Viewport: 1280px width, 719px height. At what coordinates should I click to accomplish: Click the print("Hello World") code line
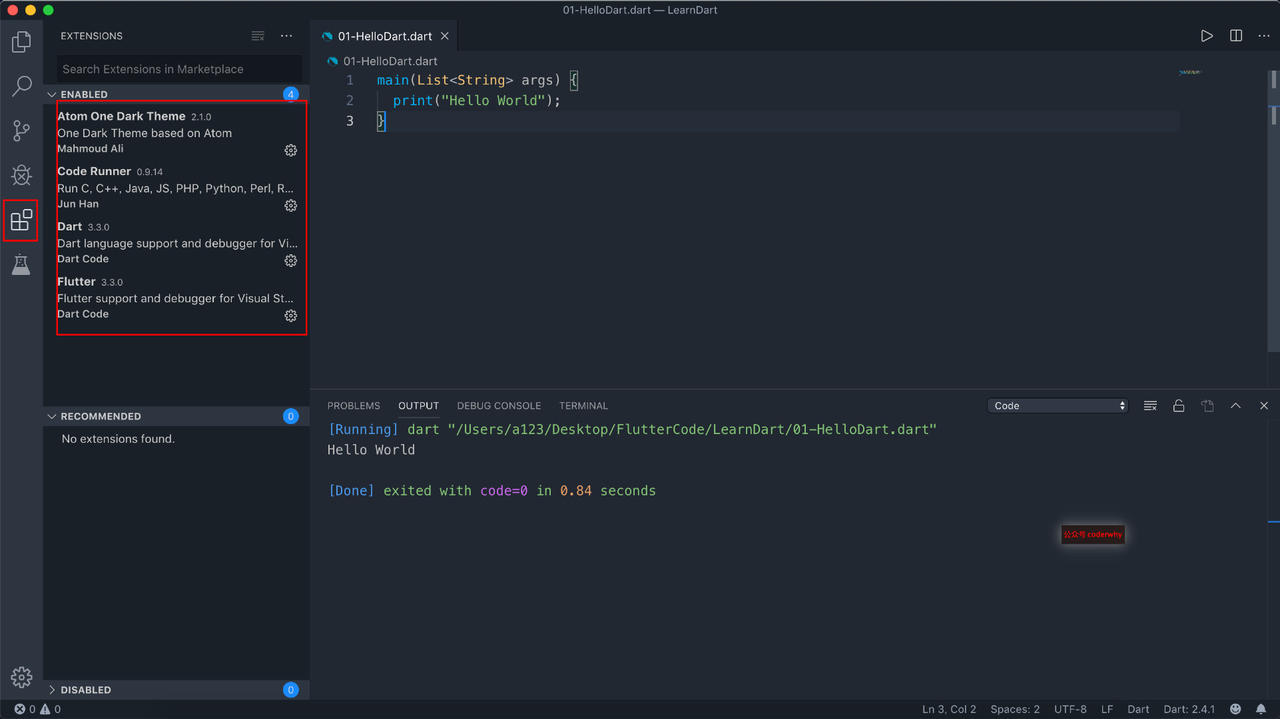click(x=477, y=100)
